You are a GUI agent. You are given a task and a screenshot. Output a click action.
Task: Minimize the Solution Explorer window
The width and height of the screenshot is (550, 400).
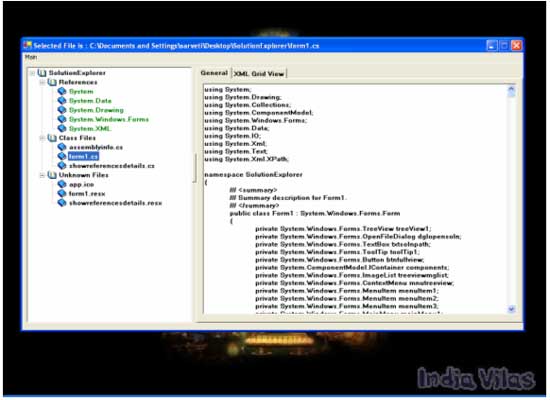coord(492,45)
